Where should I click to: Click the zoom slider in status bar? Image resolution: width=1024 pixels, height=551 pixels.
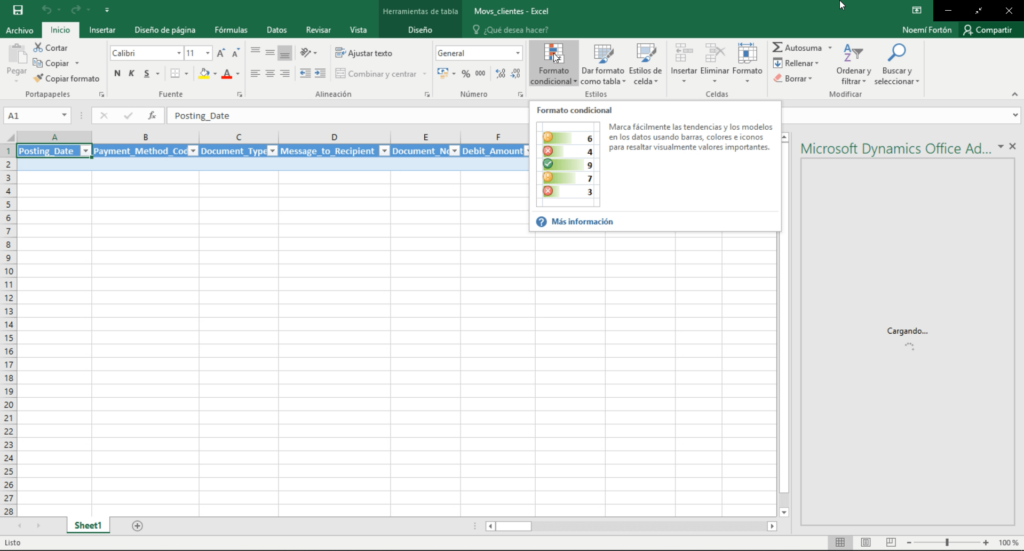pos(946,542)
